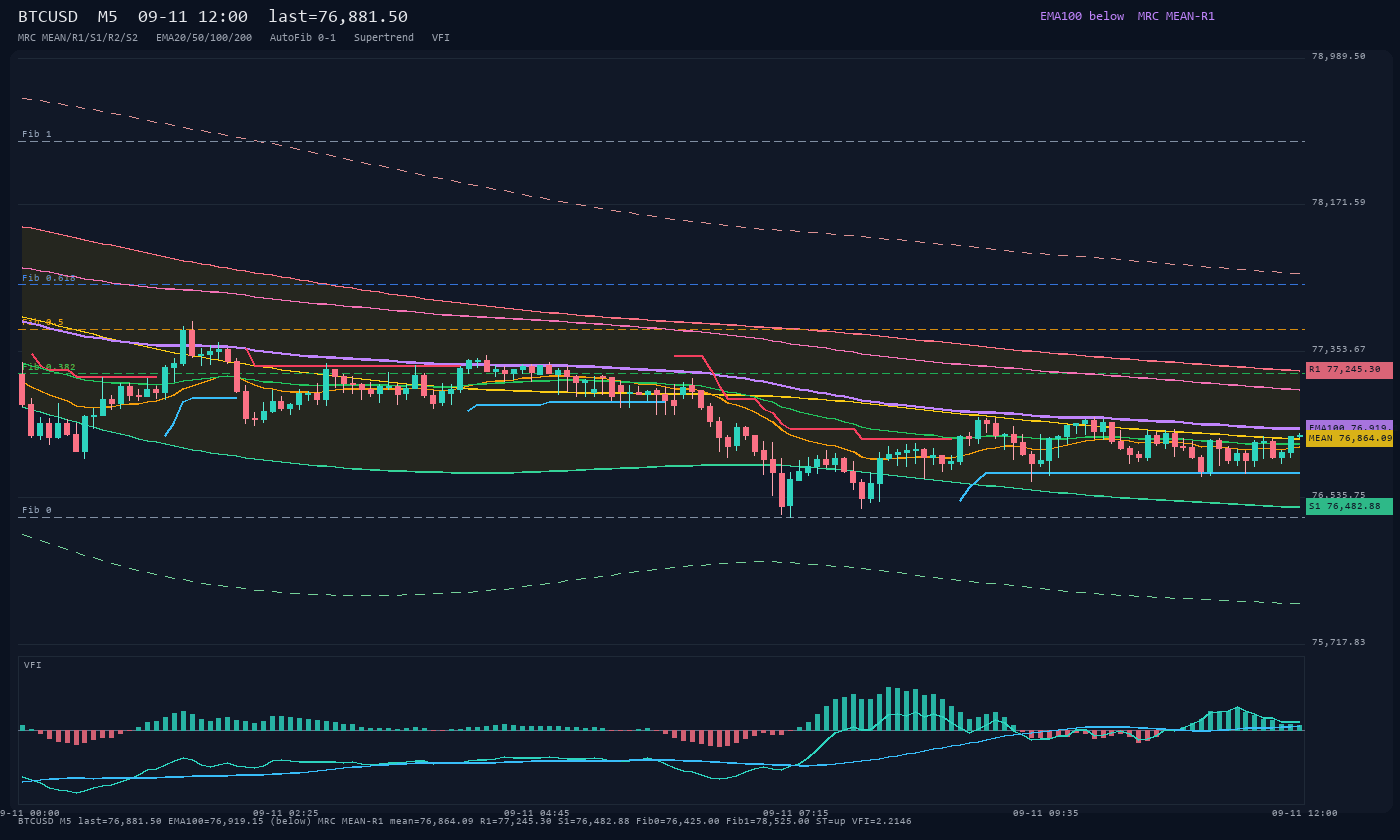Select the 09-11 12:00 time axis label
Viewport: 1400px width, 840px height.
point(1304,813)
